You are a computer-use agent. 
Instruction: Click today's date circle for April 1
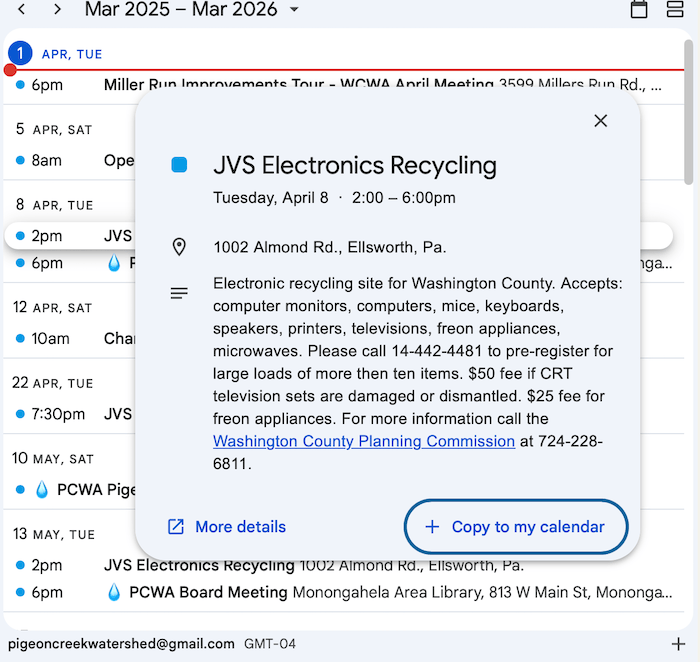pos(19,54)
